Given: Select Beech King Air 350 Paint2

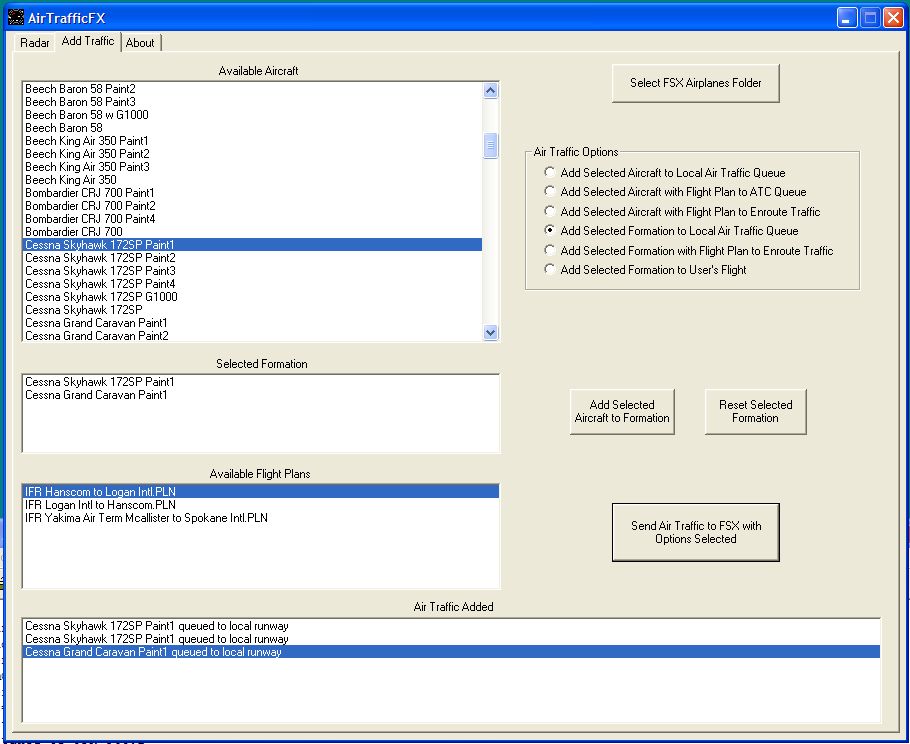Looking at the screenshot, I should click(252, 154).
